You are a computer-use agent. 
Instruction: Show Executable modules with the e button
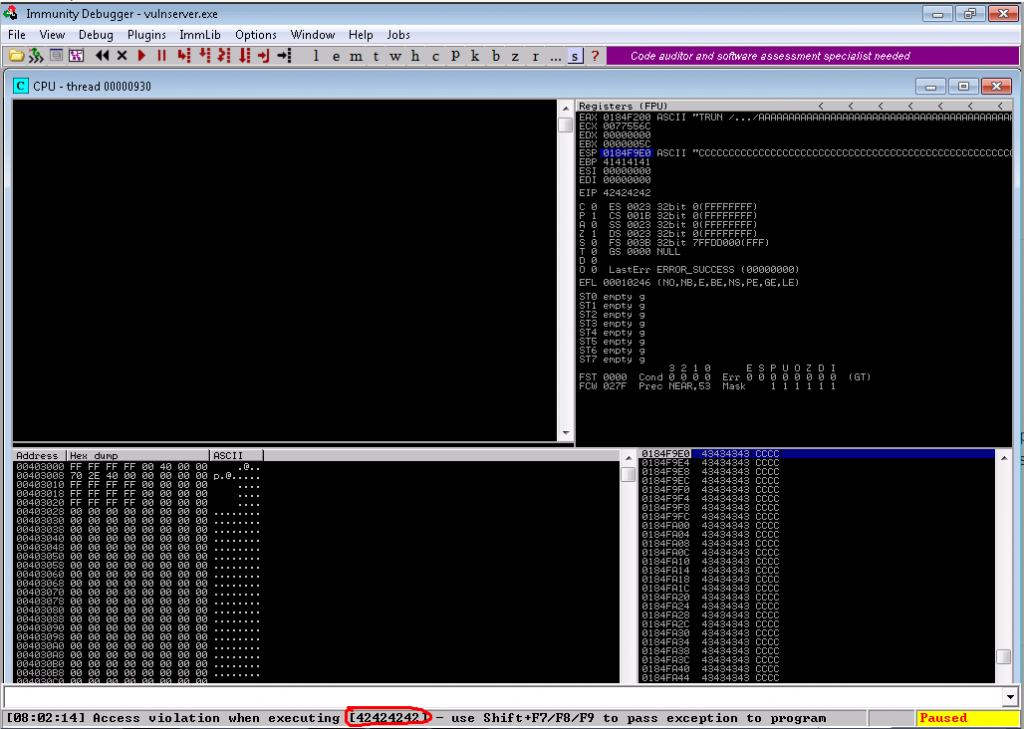(336, 56)
